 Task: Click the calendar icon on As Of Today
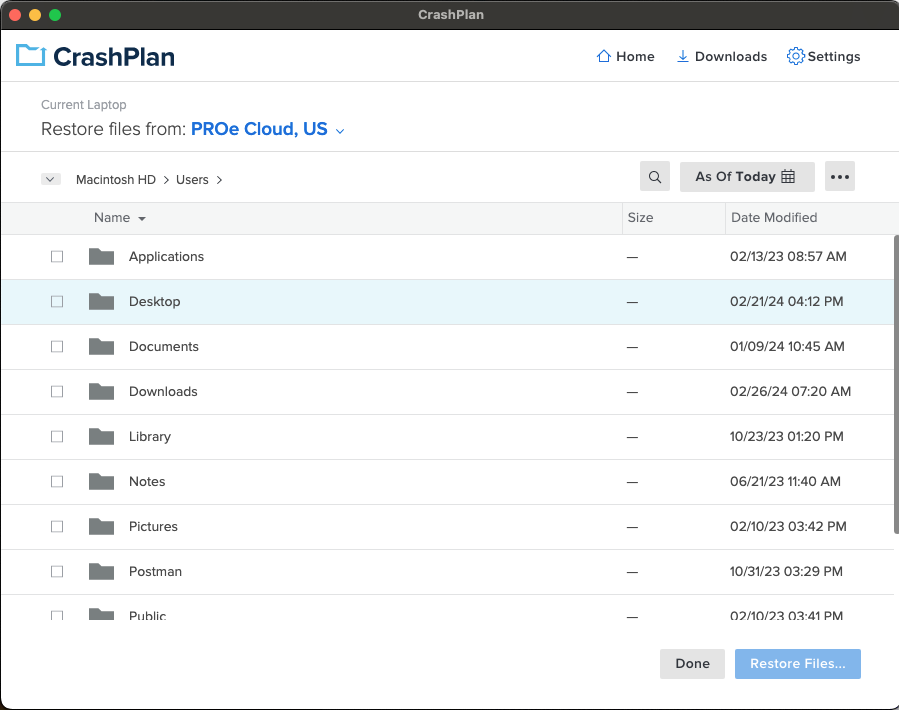click(x=787, y=175)
